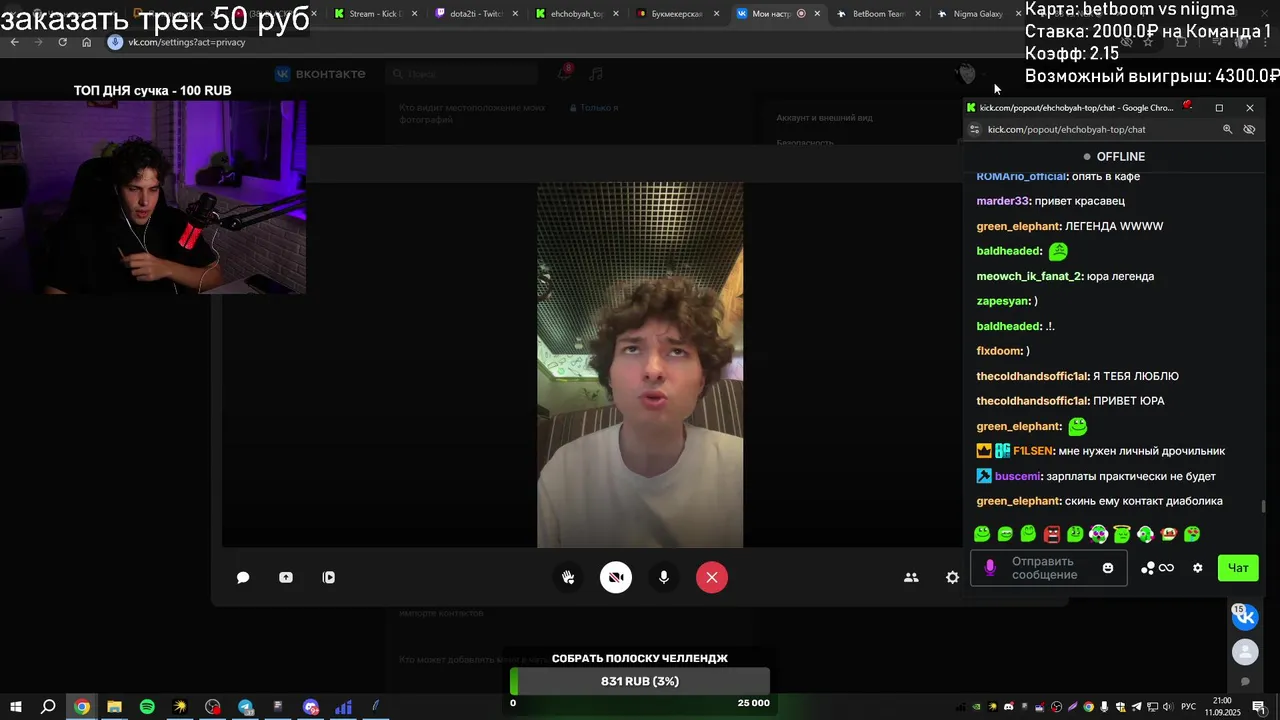Viewport: 1280px width, 720px height.
Task: Open Kick chat settings gear
Action: (1198, 568)
